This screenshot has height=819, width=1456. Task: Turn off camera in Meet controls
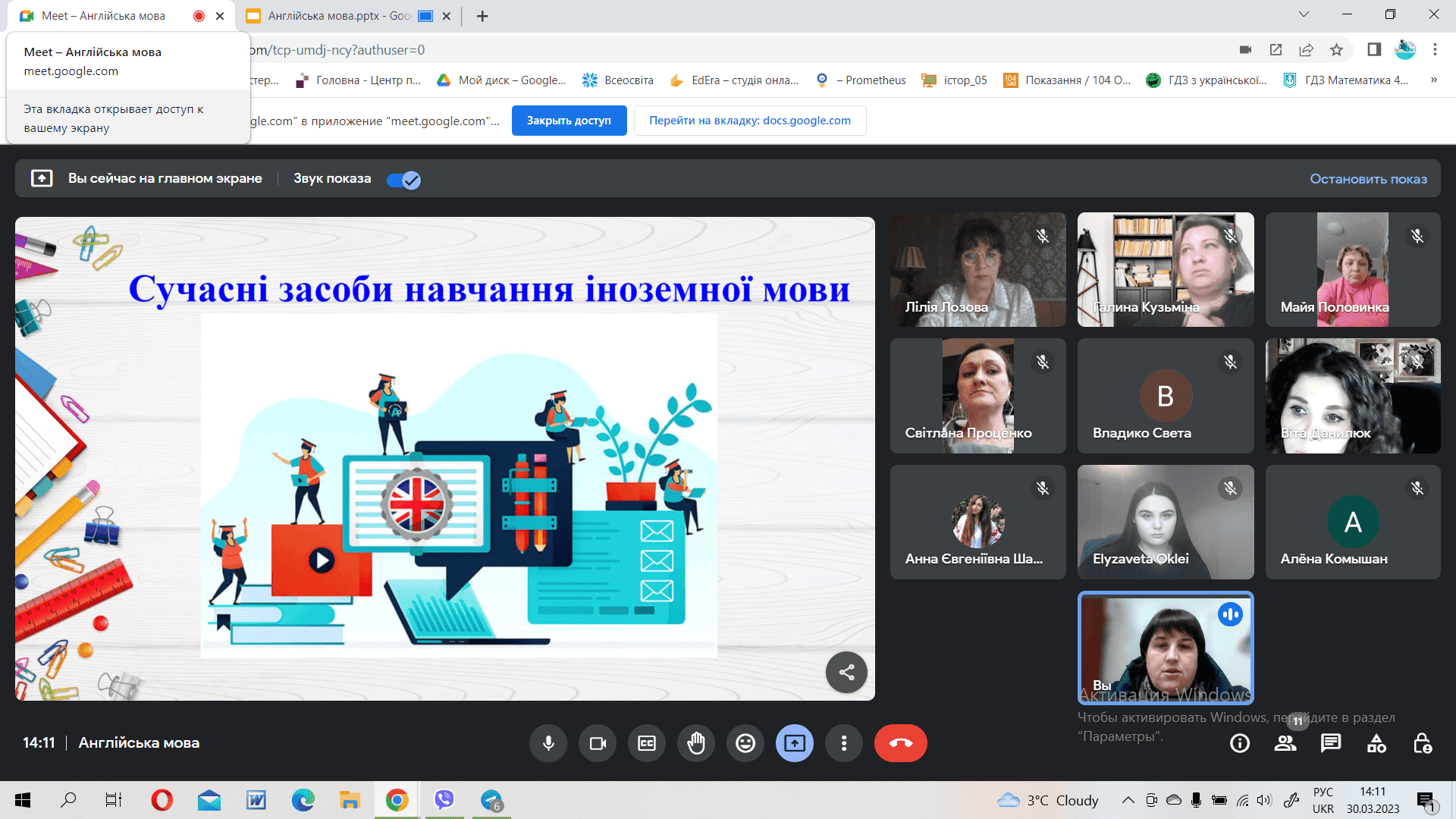598,743
